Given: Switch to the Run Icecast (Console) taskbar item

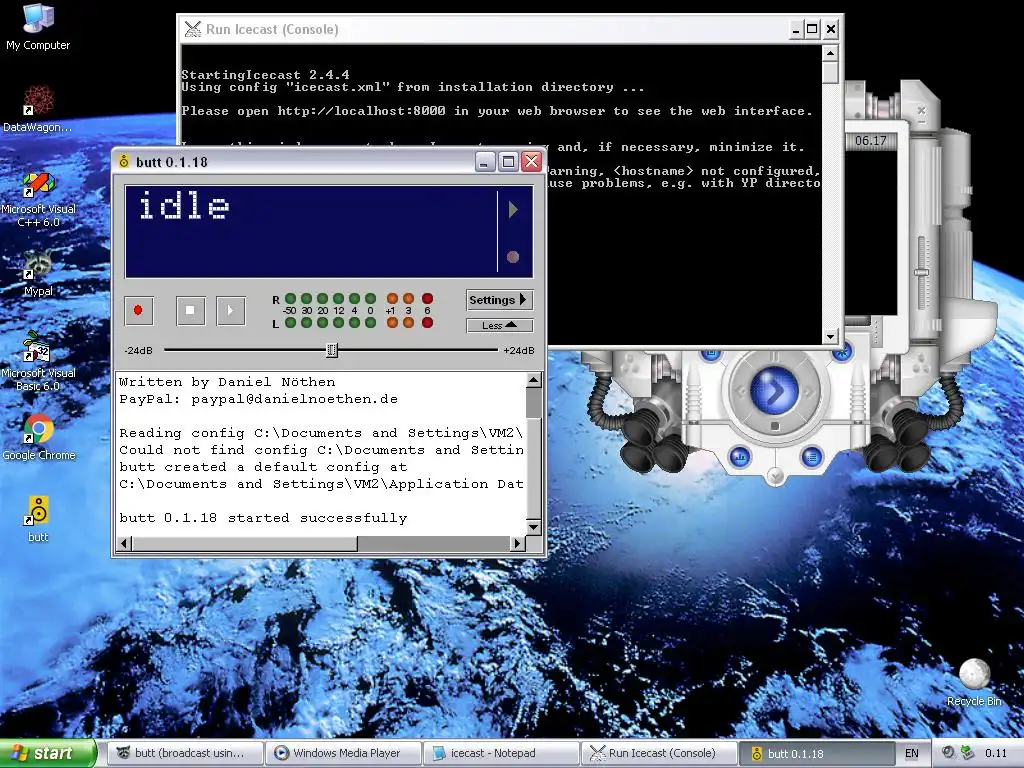Looking at the screenshot, I should click(660, 753).
